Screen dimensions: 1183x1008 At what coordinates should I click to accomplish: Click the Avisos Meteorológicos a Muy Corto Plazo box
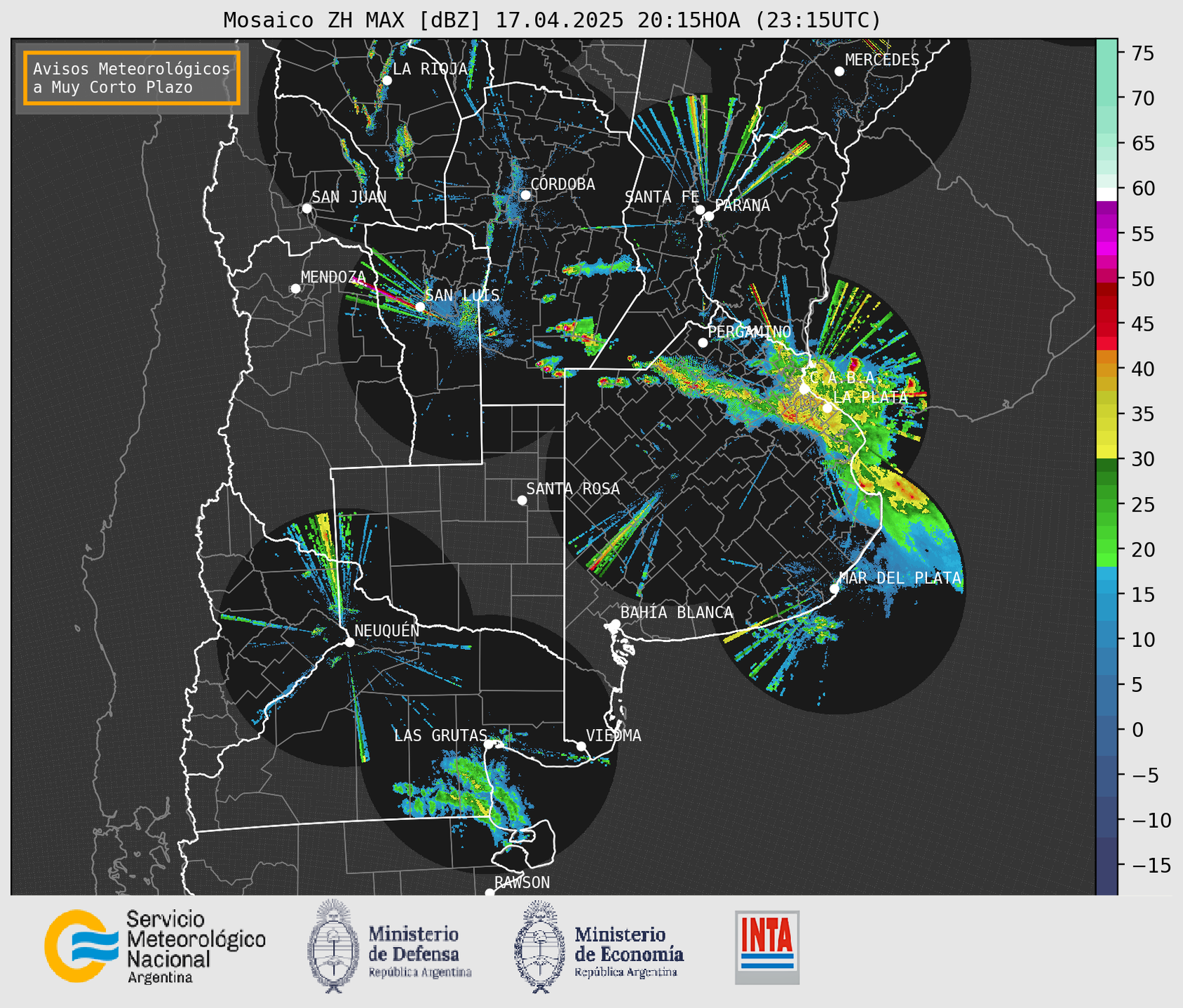[132, 78]
